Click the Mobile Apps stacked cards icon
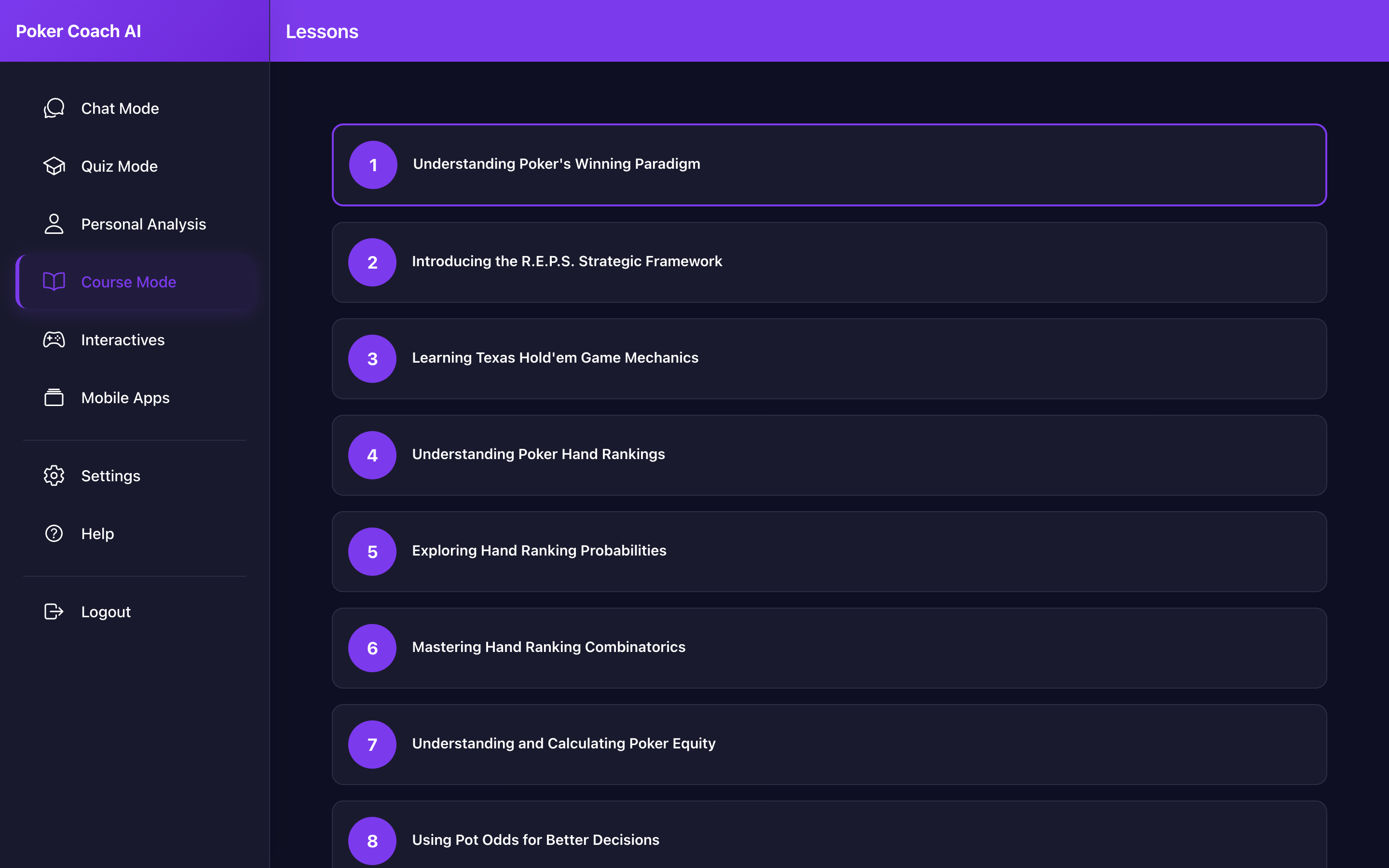 54,397
